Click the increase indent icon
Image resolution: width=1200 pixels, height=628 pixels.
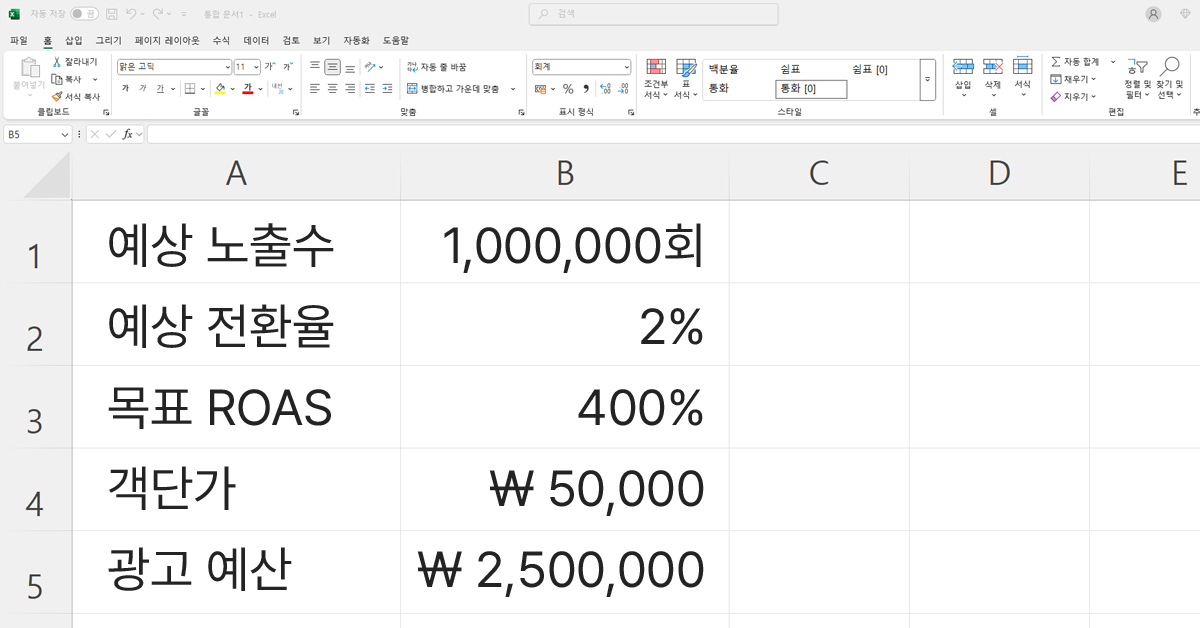click(x=389, y=89)
